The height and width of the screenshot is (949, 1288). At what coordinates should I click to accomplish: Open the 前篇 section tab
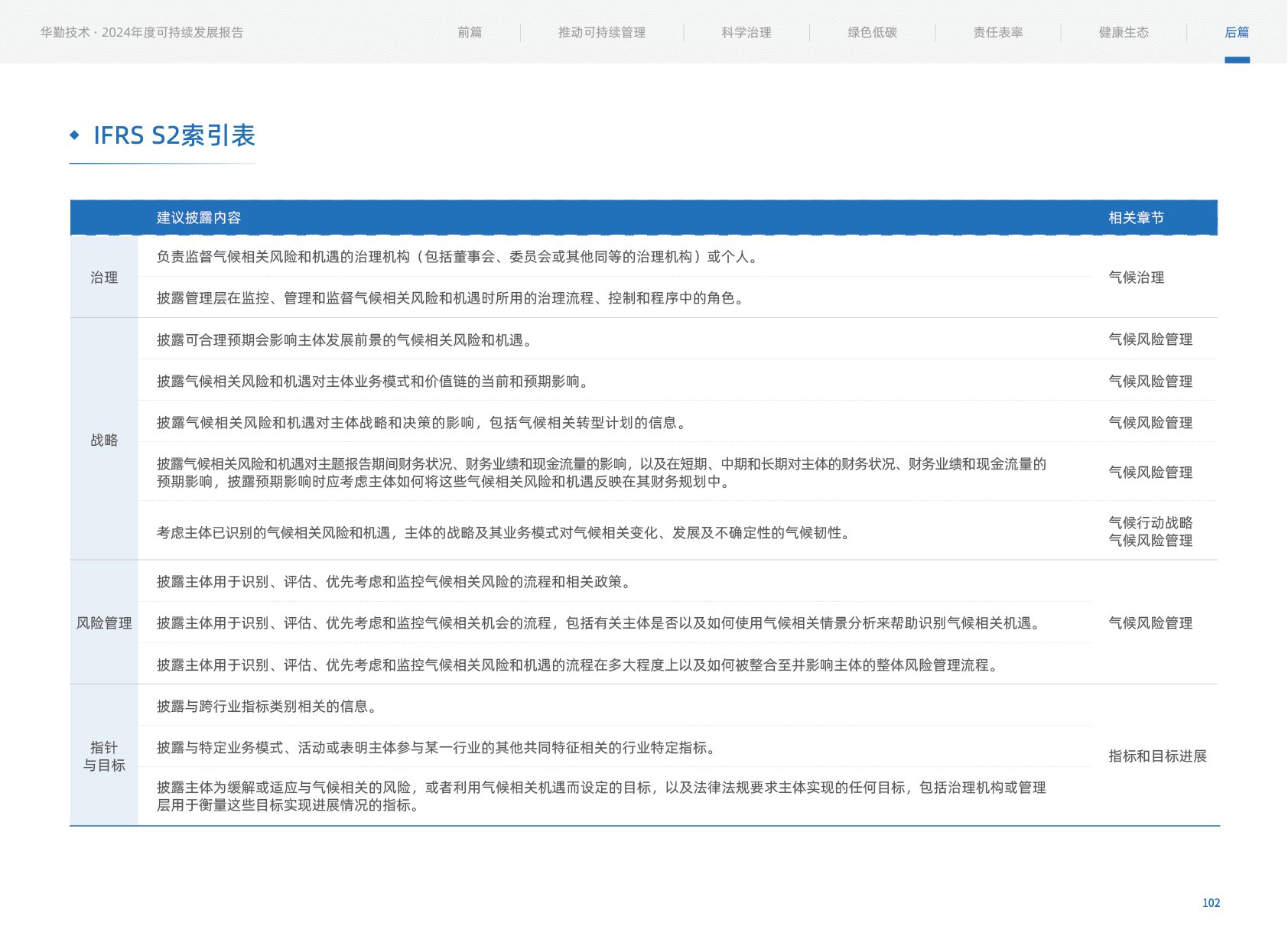[470, 32]
